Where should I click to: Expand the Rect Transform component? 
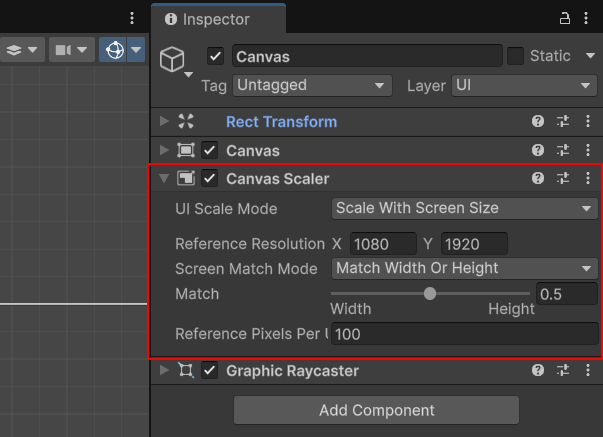[x=164, y=121]
